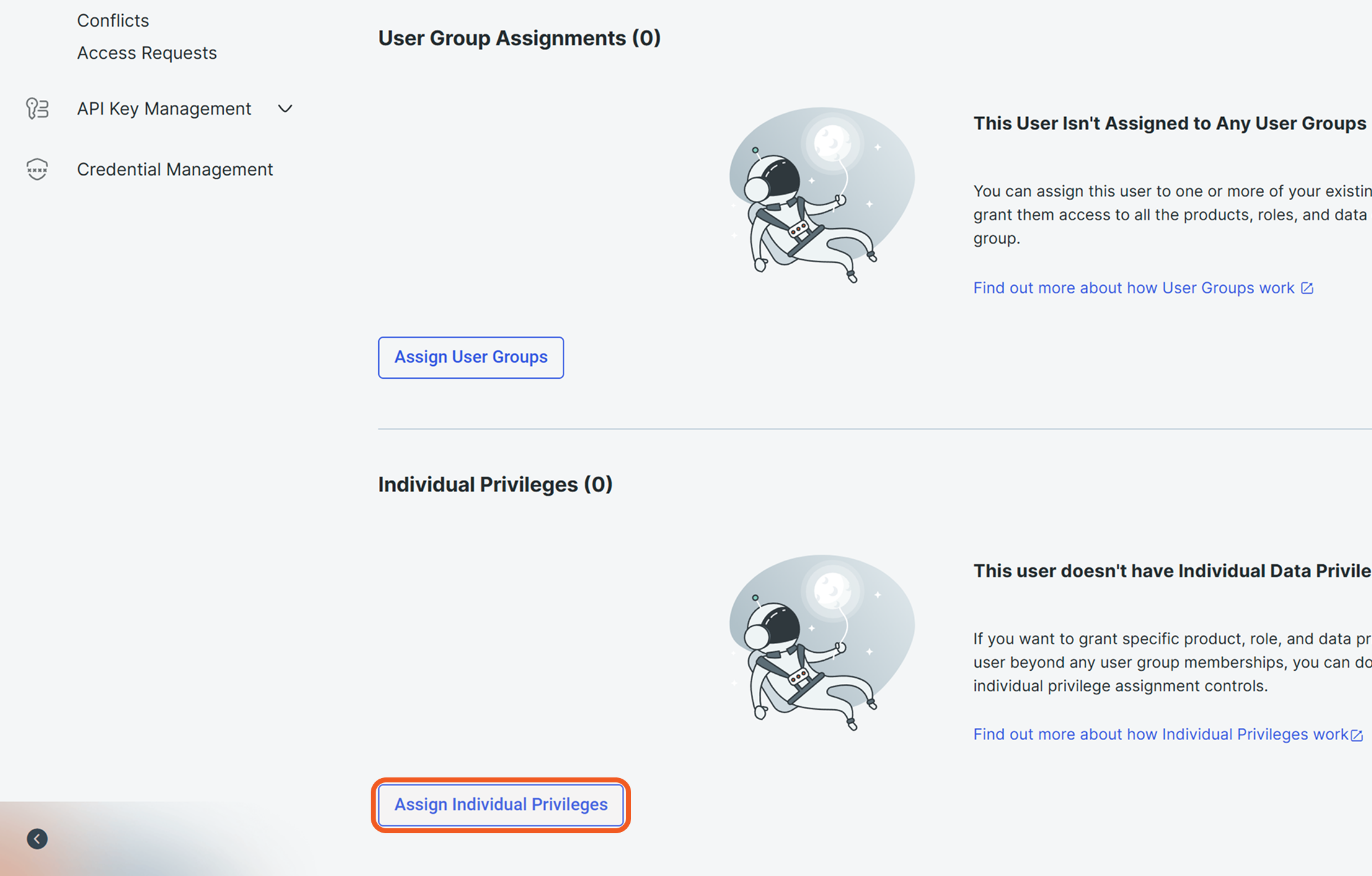1372x876 pixels.
Task: Click the external-link icon after User Groups link
Action: [1308, 287]
